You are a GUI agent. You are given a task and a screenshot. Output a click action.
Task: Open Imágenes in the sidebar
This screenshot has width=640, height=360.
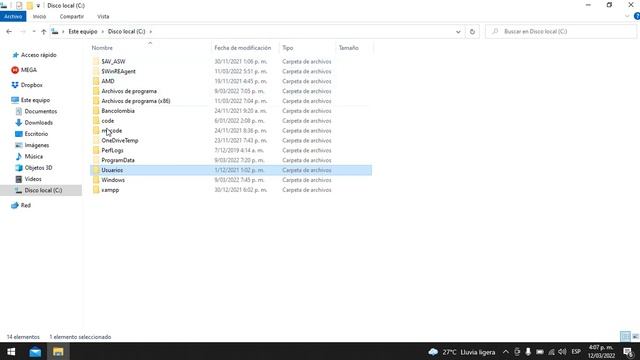click(37, 145)
